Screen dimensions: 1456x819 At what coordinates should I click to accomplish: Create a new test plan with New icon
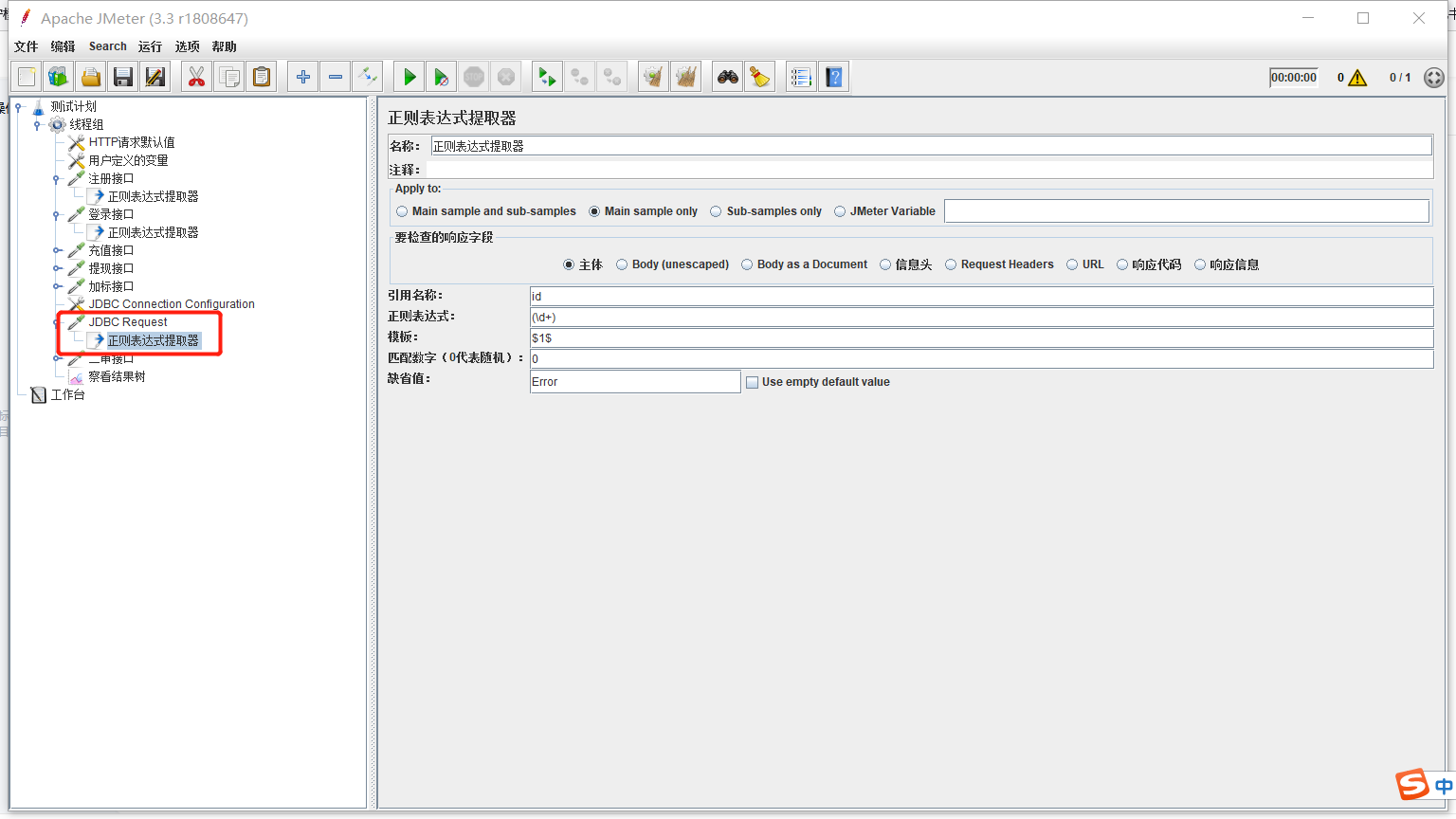pyautogui.click(x=27, y=77)
